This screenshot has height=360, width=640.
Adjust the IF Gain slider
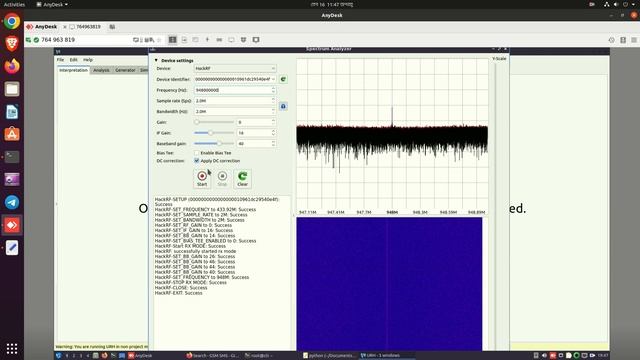[x=214, y=133]
